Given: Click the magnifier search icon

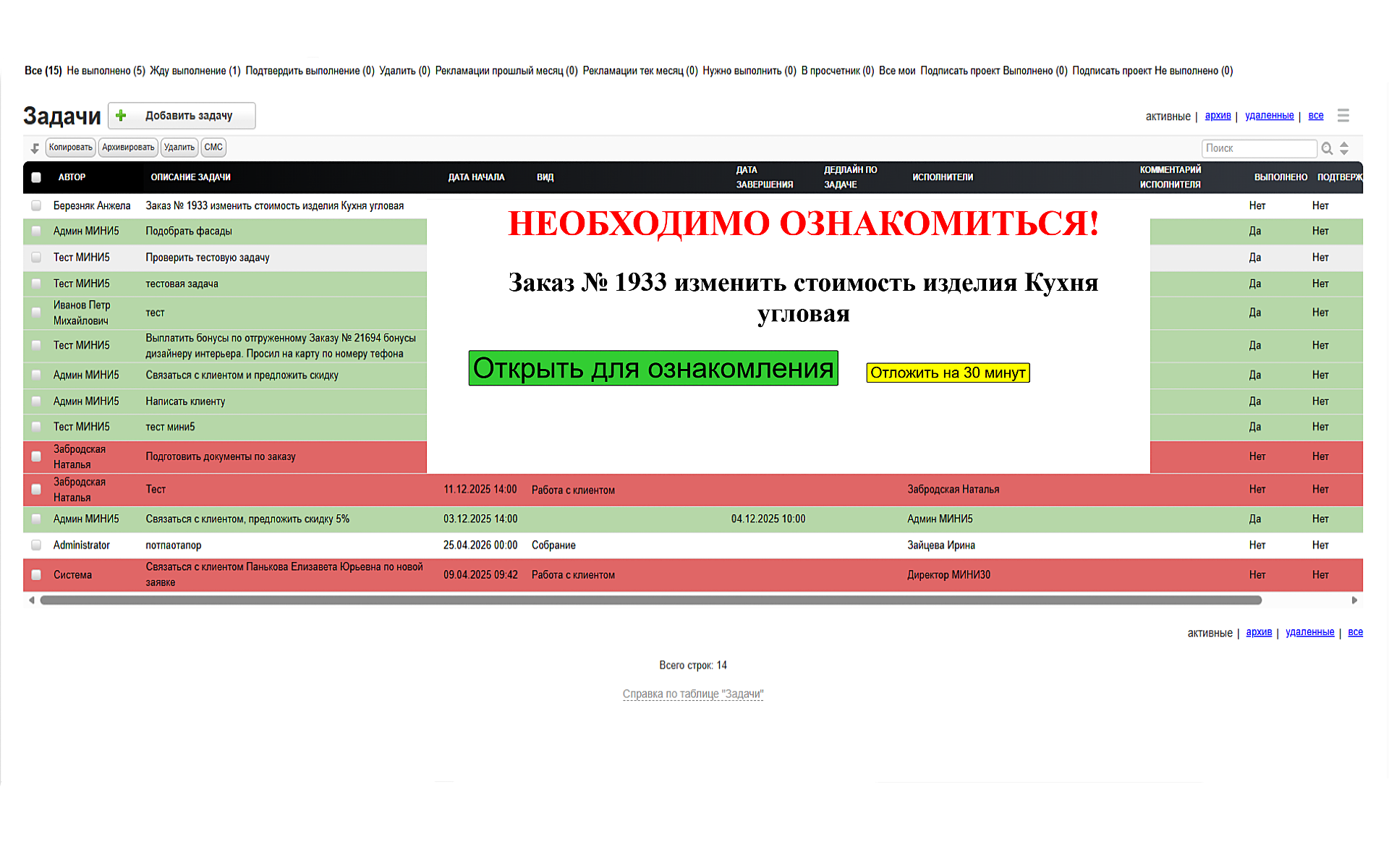Looking at the screenshot, I should (x=1327, y=148).
